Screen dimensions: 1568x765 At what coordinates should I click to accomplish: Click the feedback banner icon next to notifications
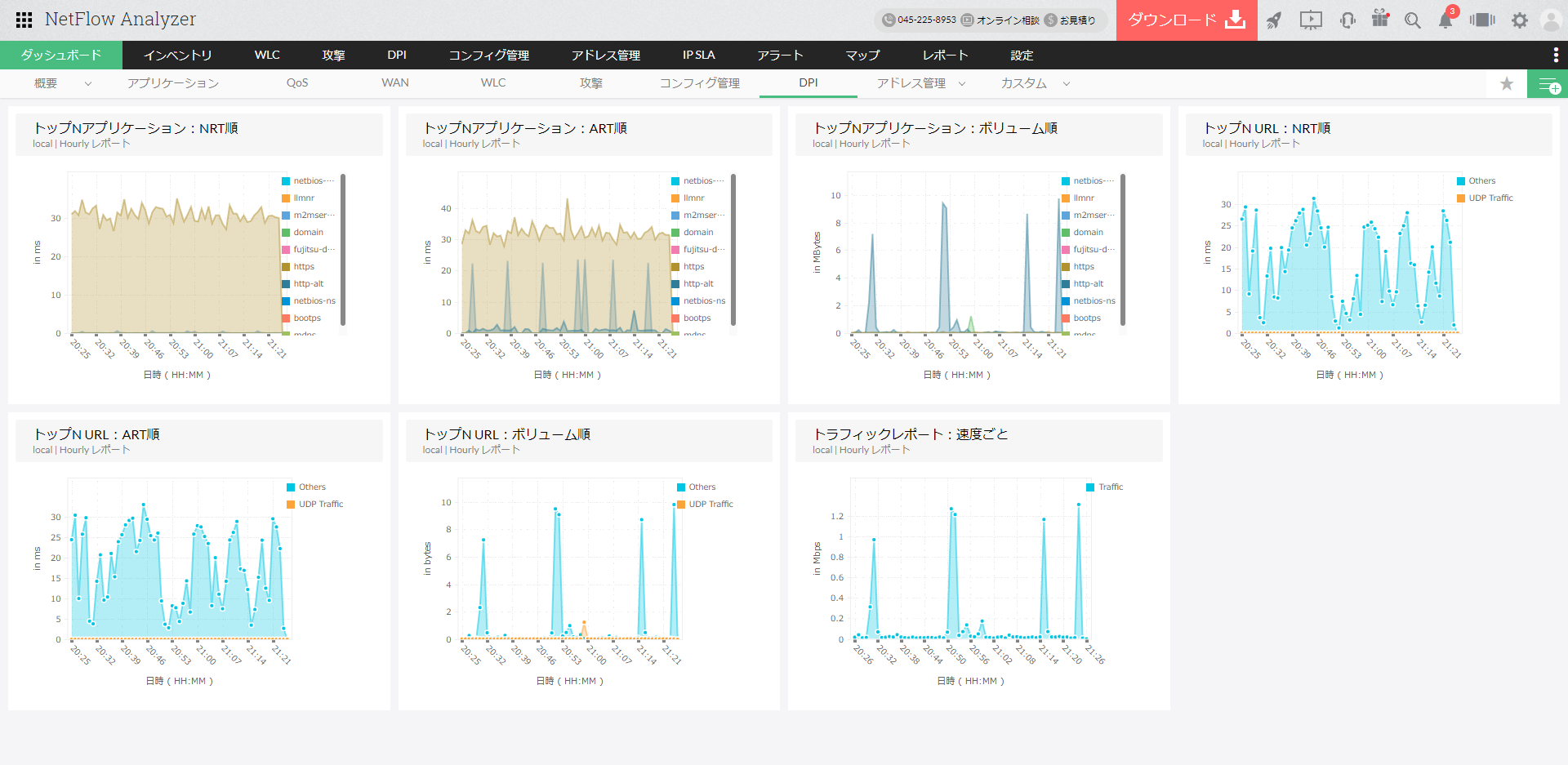[x=1482, y=20]
